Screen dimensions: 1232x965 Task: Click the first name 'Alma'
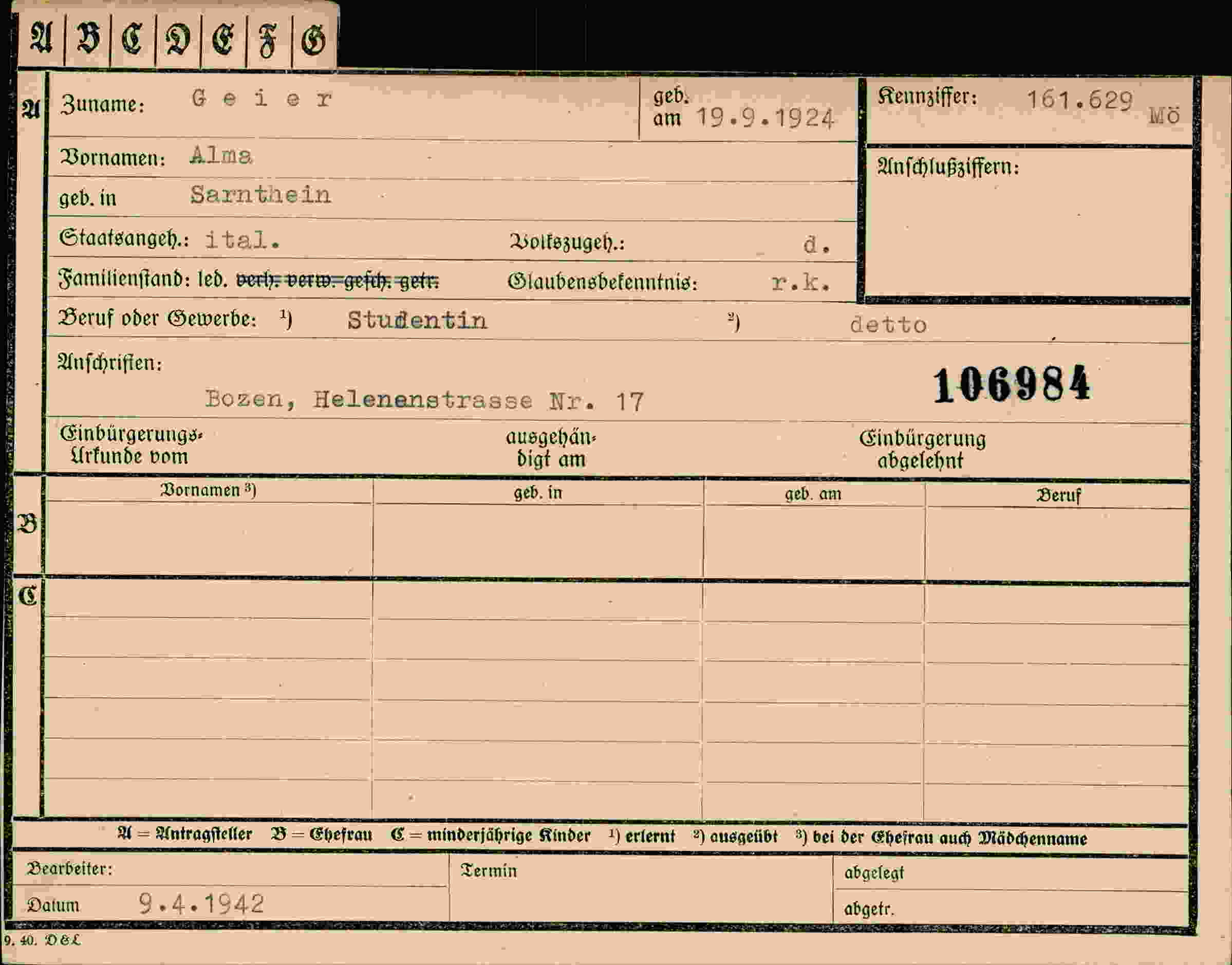tap(221, 155)
